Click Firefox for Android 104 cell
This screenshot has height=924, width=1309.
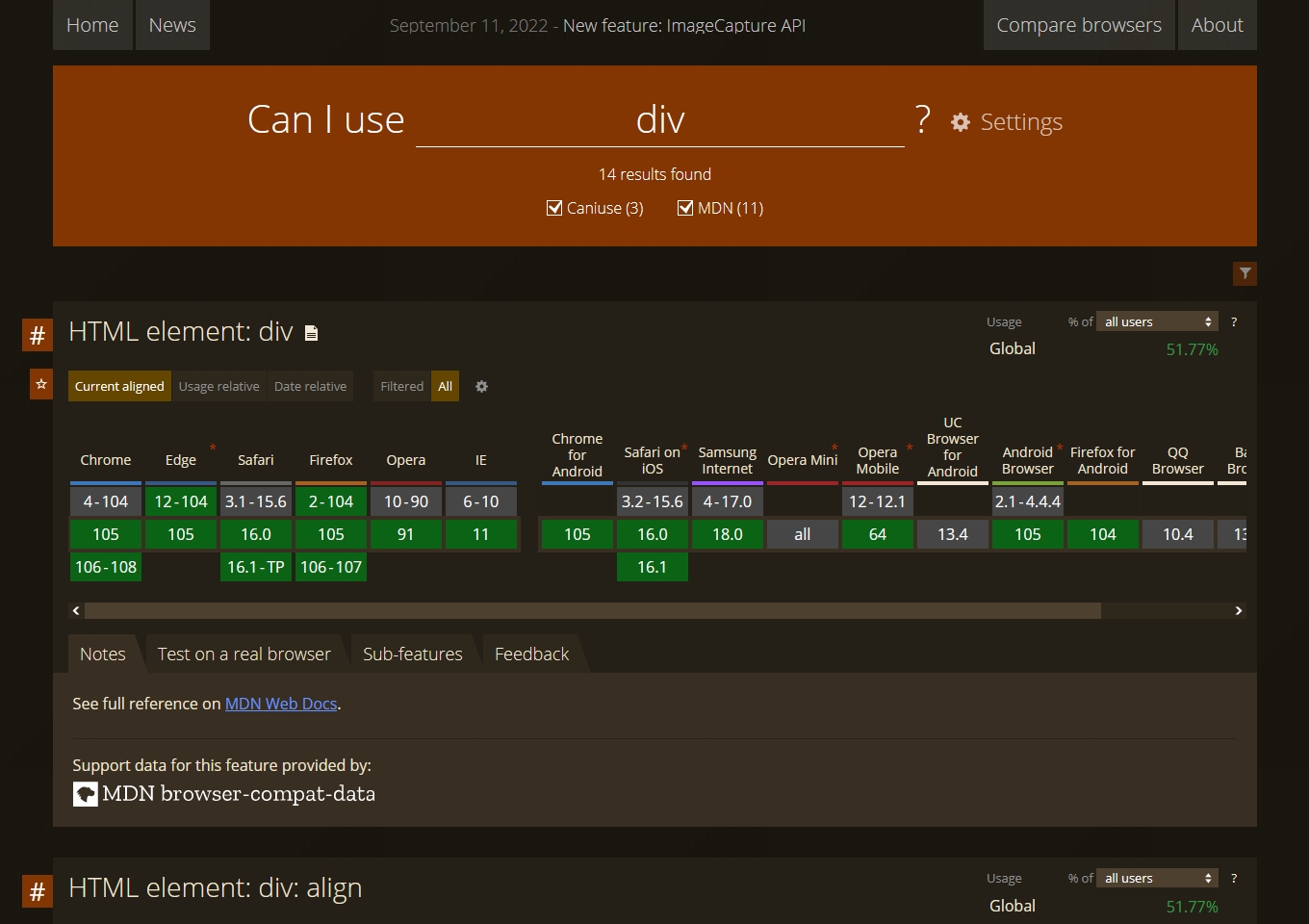[x=1103, y=534]
